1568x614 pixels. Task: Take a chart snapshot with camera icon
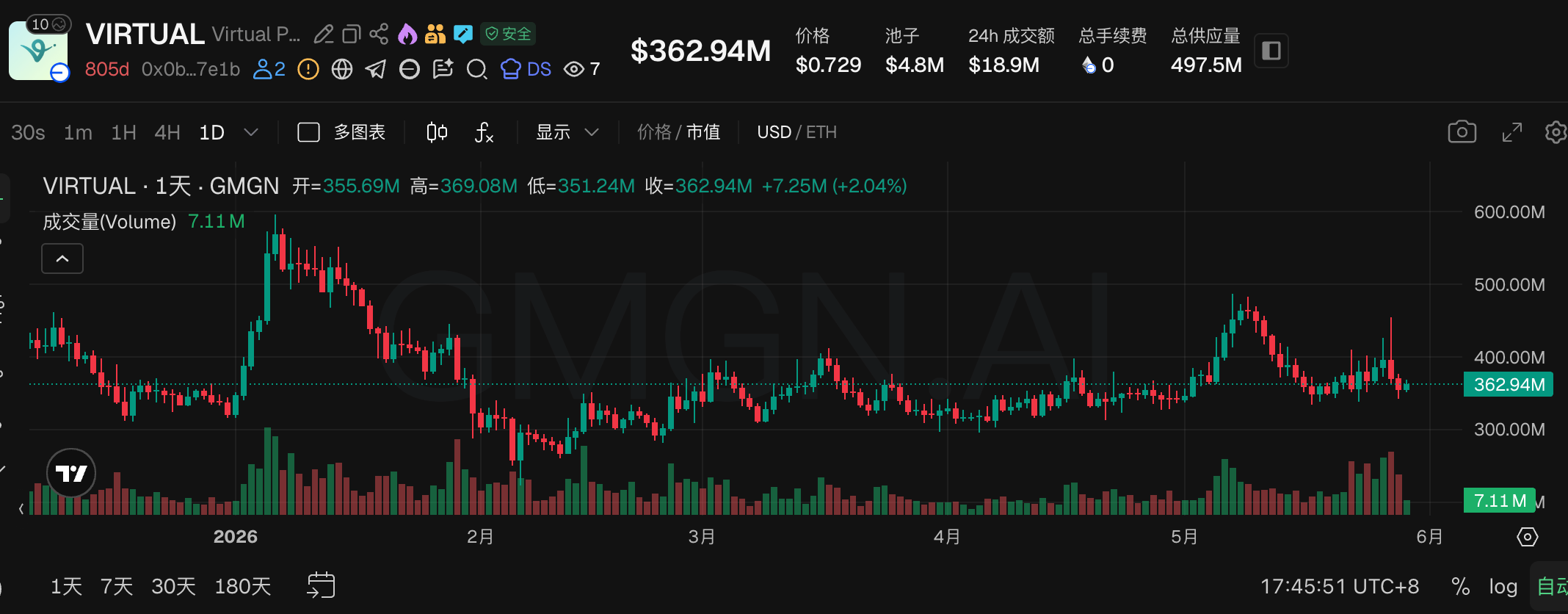coord(1462,132)
